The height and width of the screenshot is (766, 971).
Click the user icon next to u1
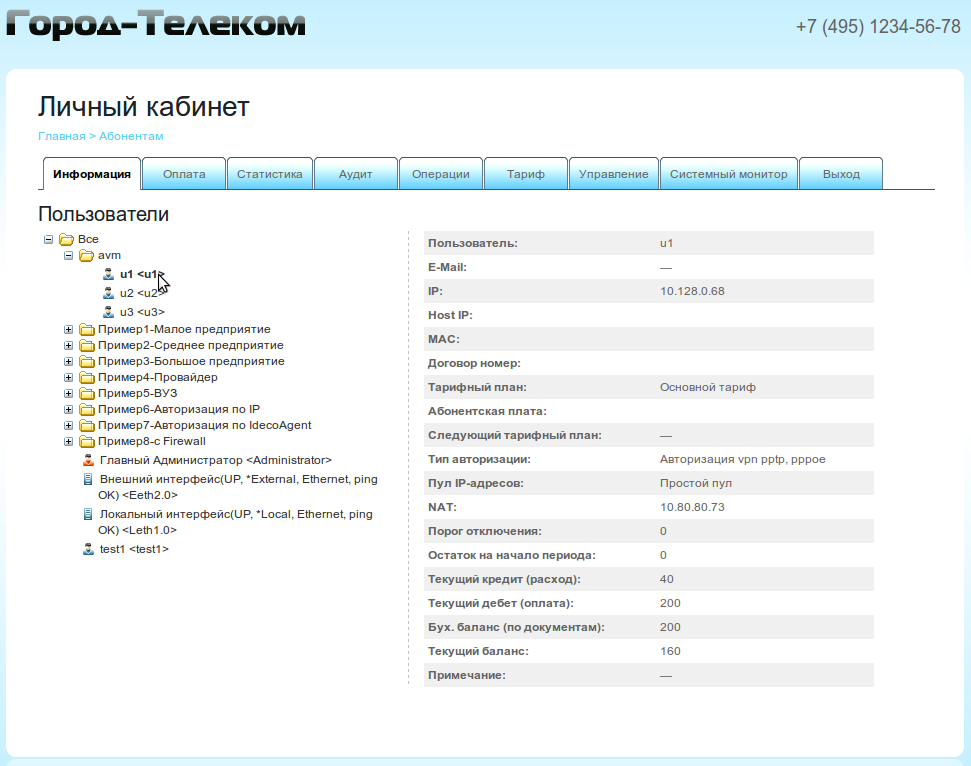click(x=108, y=274)
